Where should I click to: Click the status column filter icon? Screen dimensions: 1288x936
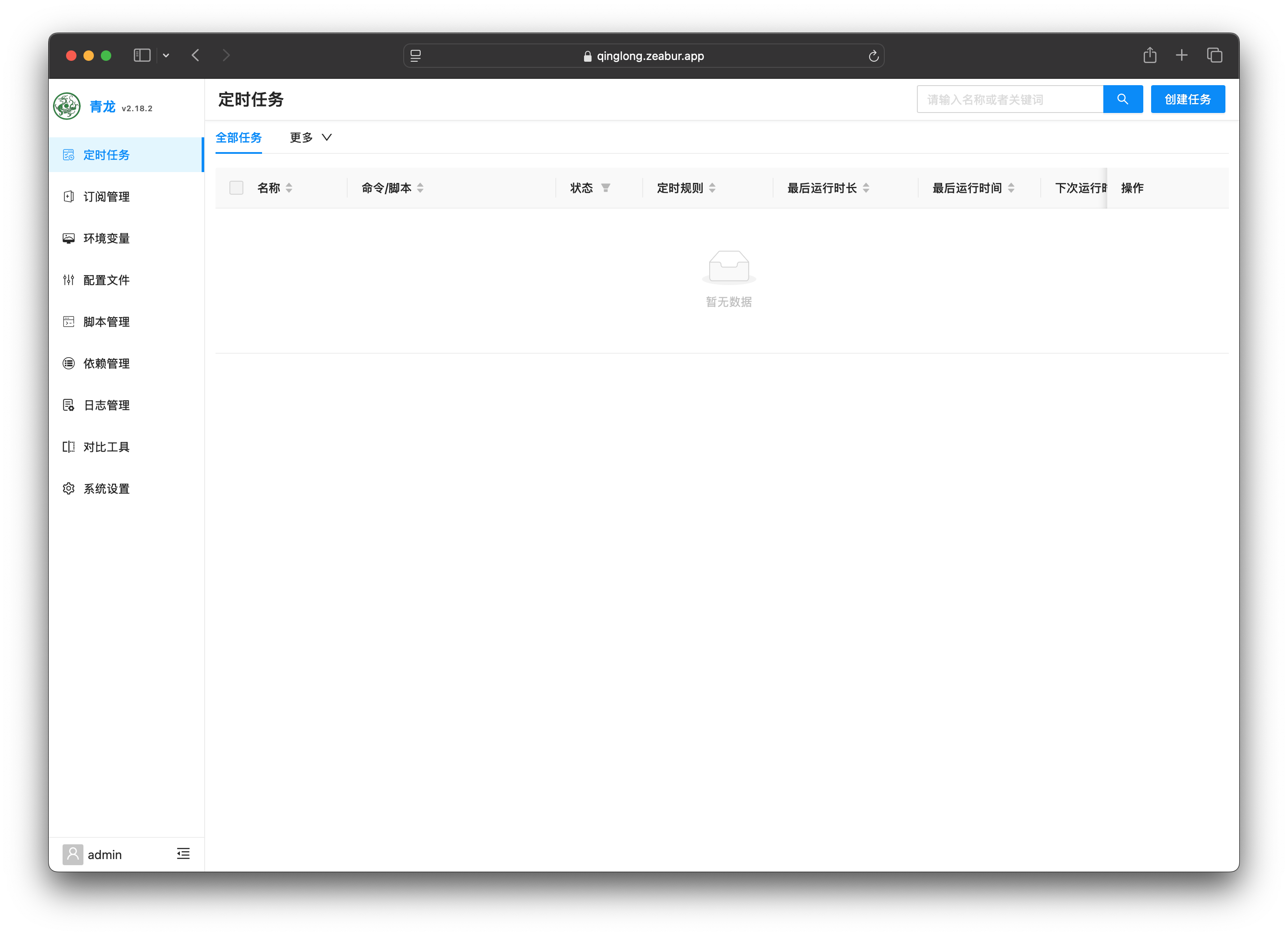pos(605,188)
